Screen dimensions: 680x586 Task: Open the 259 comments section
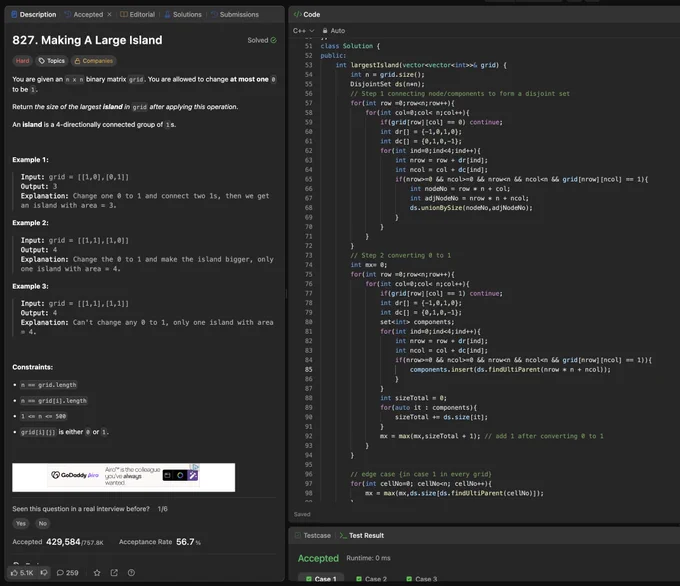coord(67,573)
